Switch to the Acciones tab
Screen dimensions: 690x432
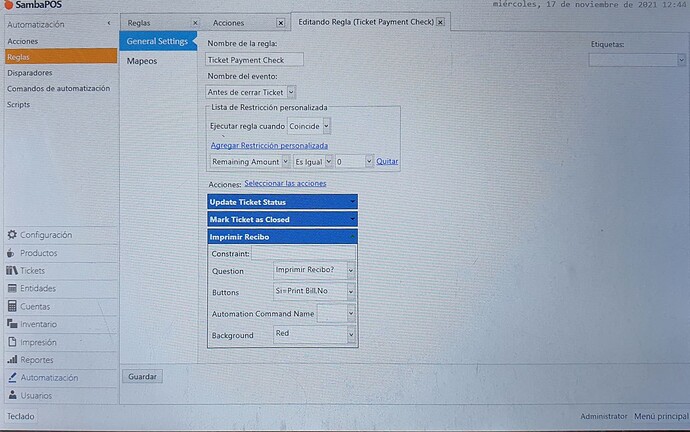click(x=228, y=23)
